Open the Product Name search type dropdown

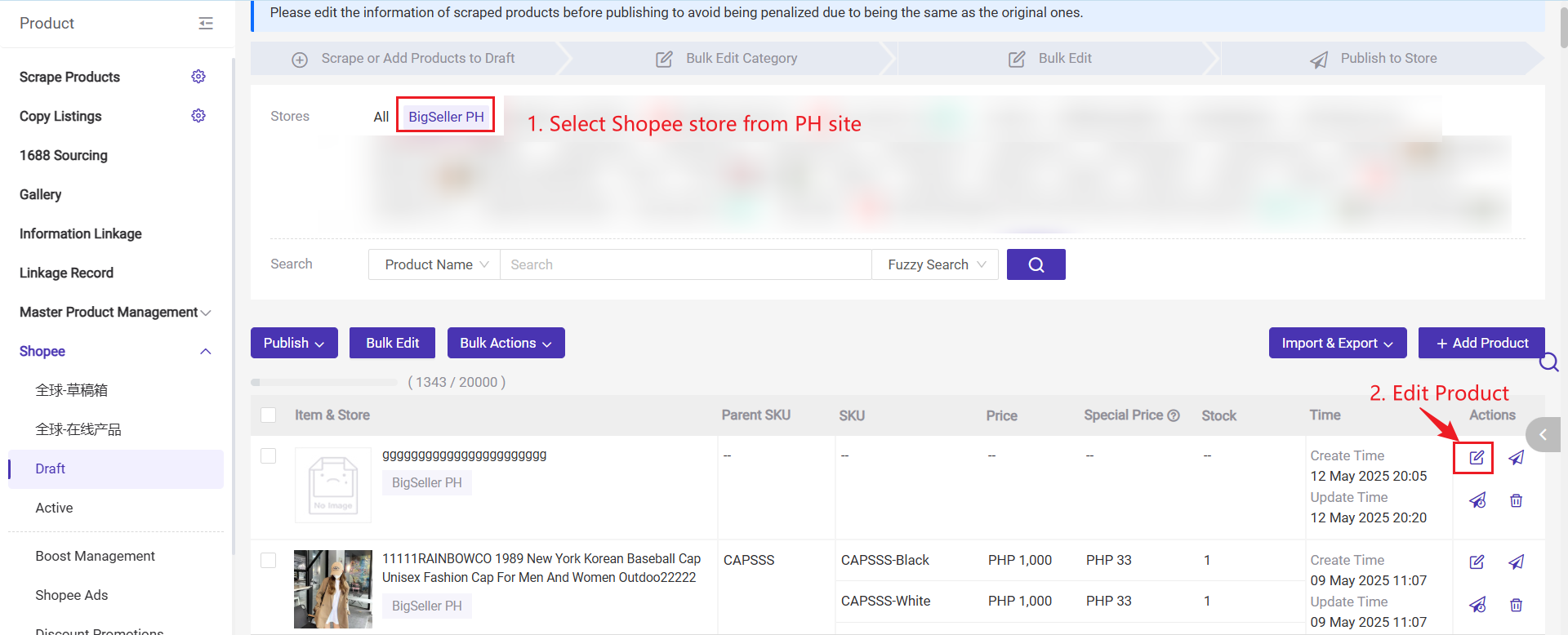(434, 264)
